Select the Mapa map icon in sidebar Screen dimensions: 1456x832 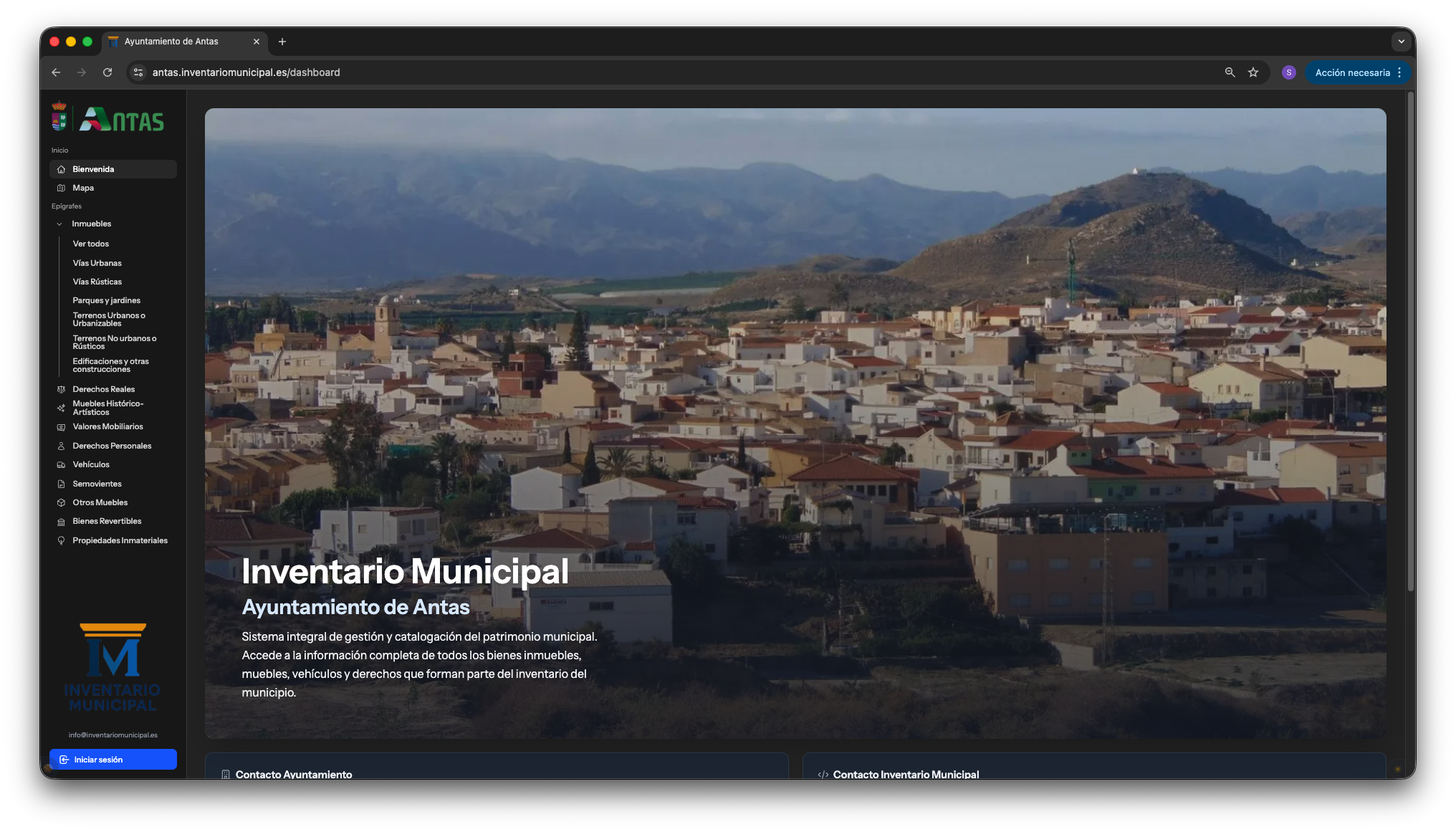(x=62, y=188)
